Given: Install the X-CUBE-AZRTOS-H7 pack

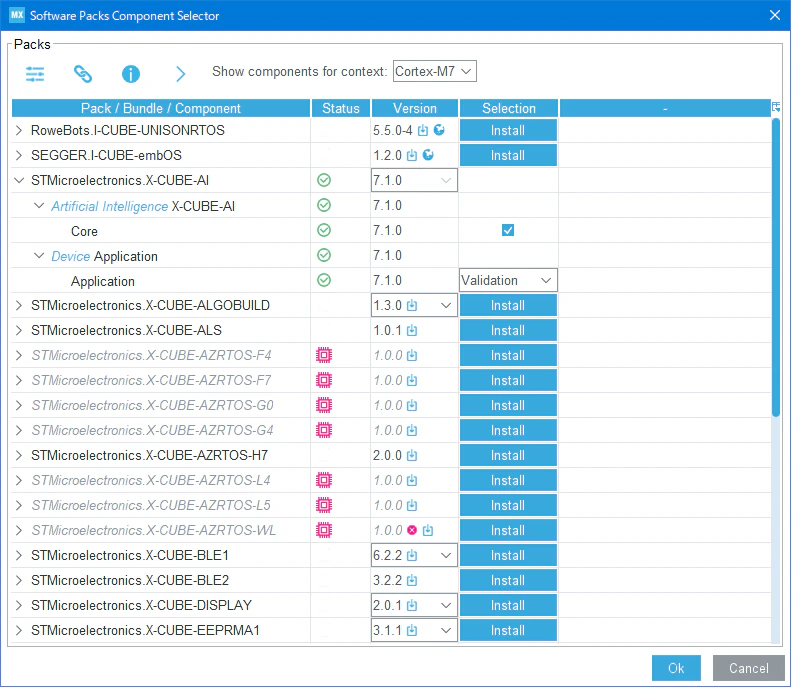Looking at the screenshot, I should pyautogui.click(x=508, y=456).
